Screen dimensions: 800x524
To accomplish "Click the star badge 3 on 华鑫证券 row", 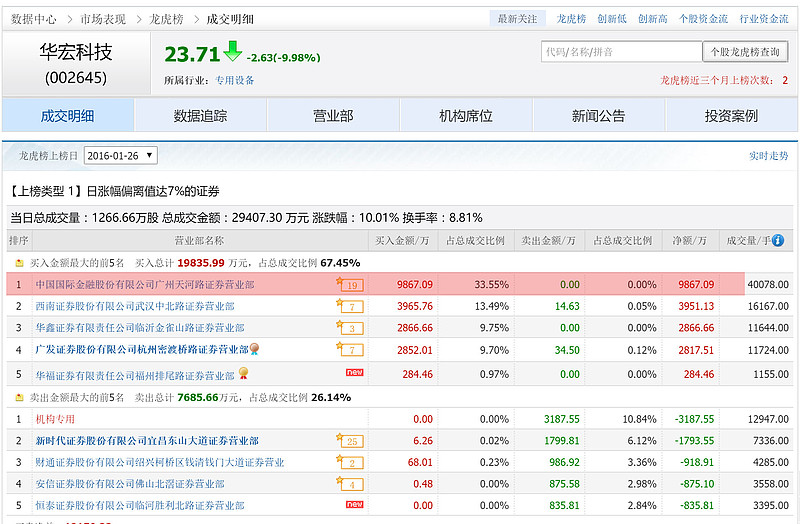I will click(x=350, y=328).
